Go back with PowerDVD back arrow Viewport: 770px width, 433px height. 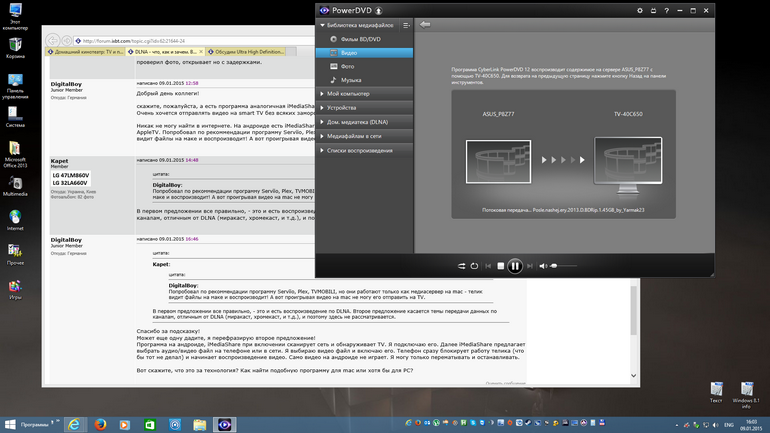point(425,25)
